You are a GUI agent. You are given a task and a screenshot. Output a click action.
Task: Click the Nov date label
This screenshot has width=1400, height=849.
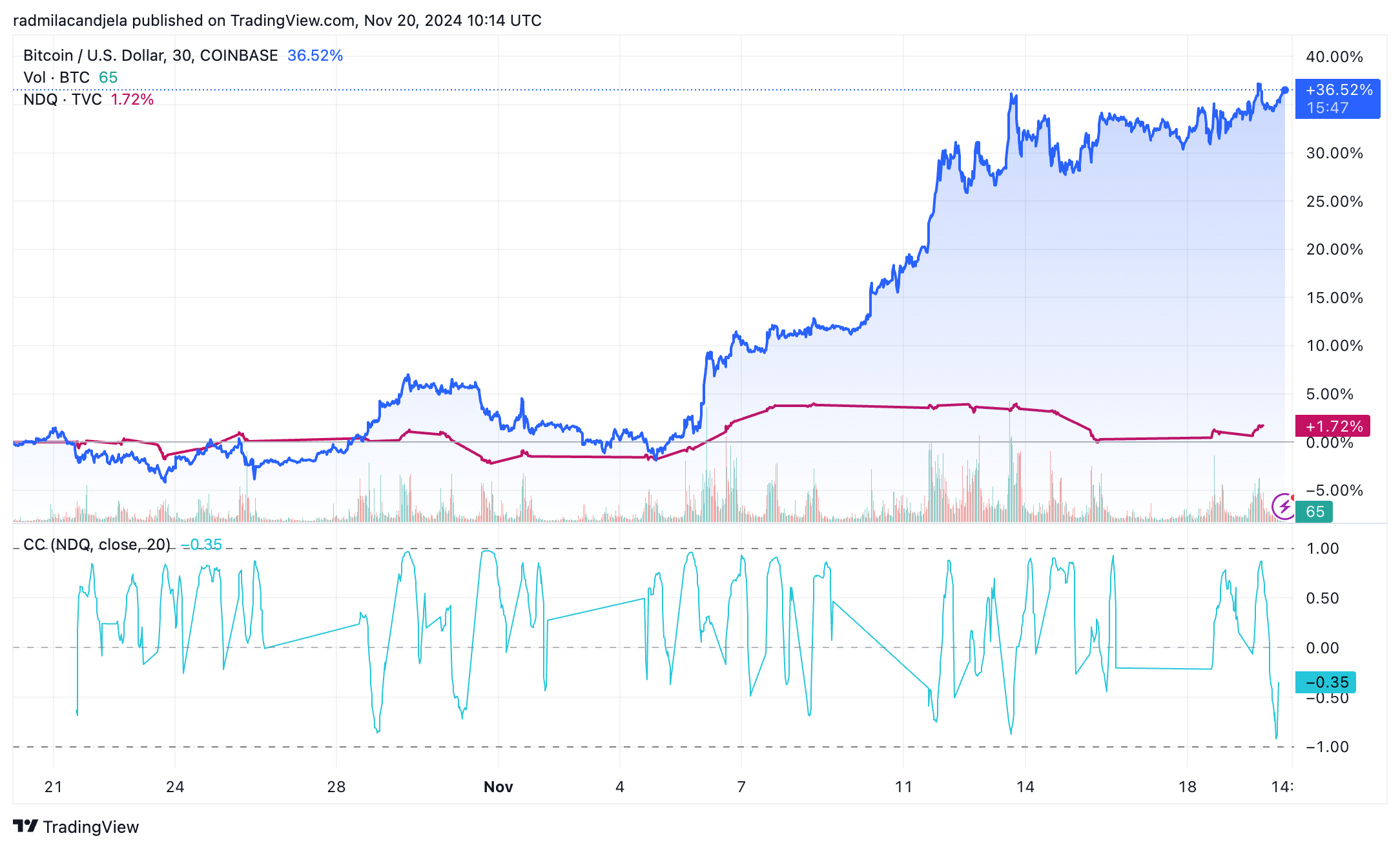point(499,787)
